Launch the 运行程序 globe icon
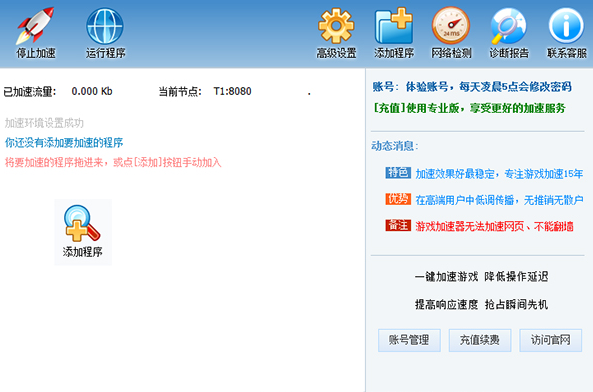This screenshot has height=392, width=593. click(x=105, y=33)
